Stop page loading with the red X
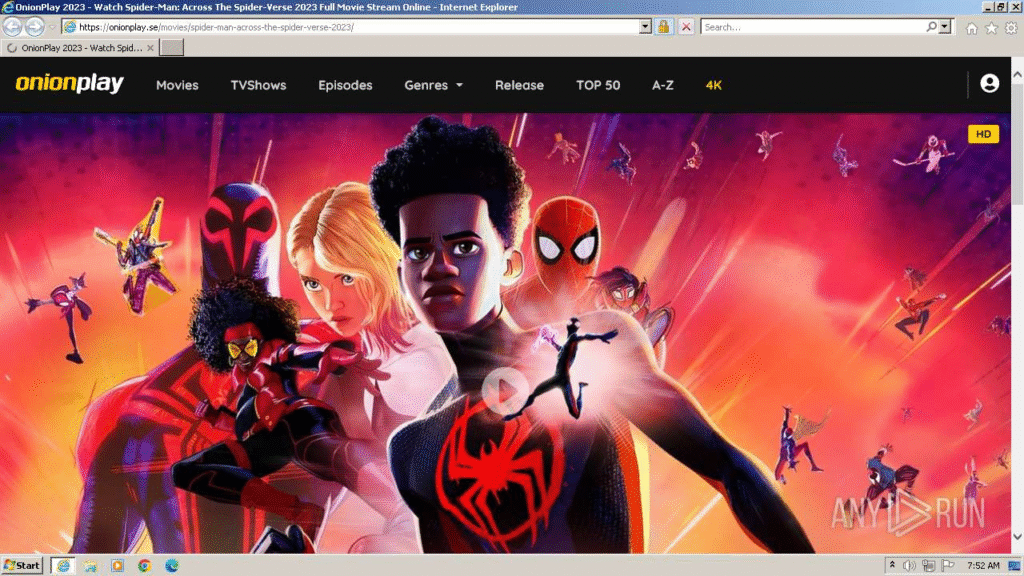The width and height of the screenshot is (1024, 576). pos(686,27)
